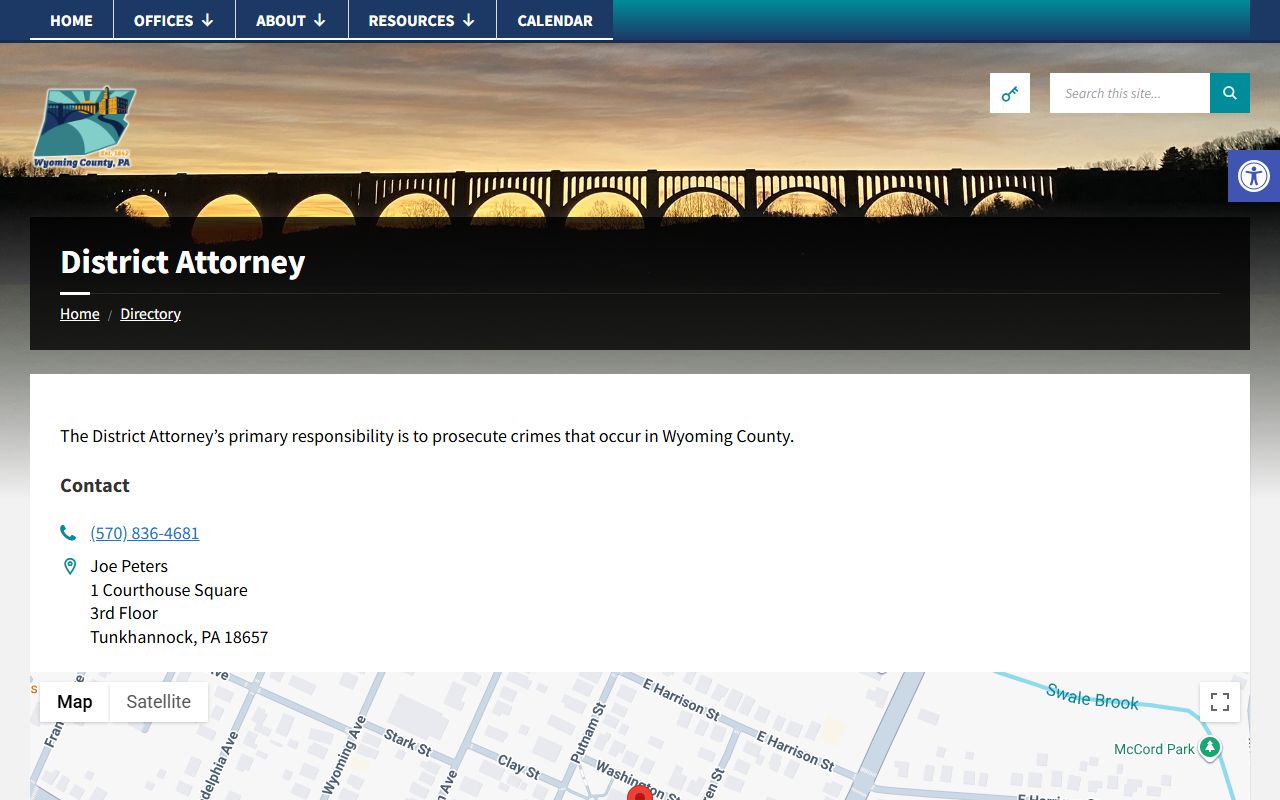Open the accessibility tools icon
Image resolution: width=1280 pixels, height=800 pixels.
pyautogui.click(x=1253, y=176)
